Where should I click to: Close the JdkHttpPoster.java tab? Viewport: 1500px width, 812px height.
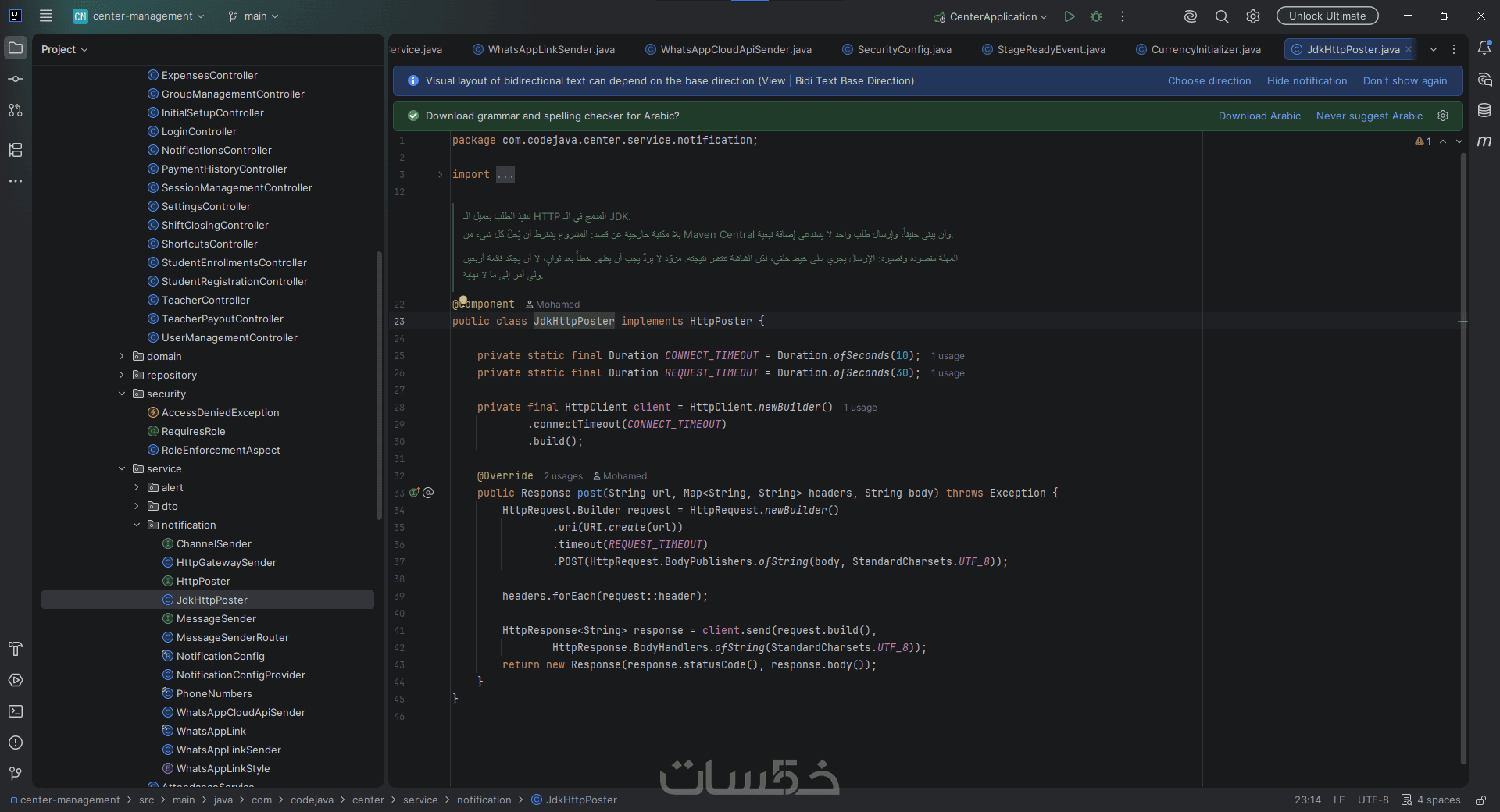(1409, 49)
